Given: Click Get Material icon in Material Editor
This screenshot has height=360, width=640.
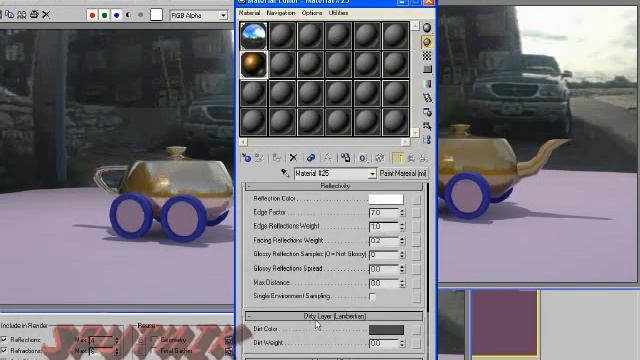Looking at the screenshot, I should point(246,158).
